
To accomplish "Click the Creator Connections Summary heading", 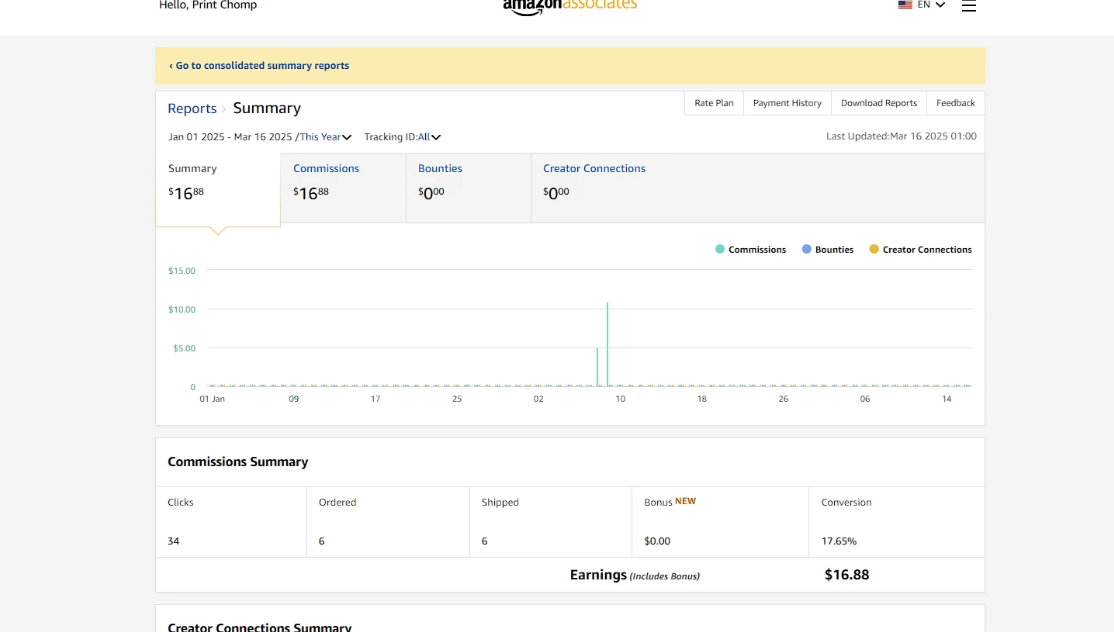I will click(x=259, y=627).
